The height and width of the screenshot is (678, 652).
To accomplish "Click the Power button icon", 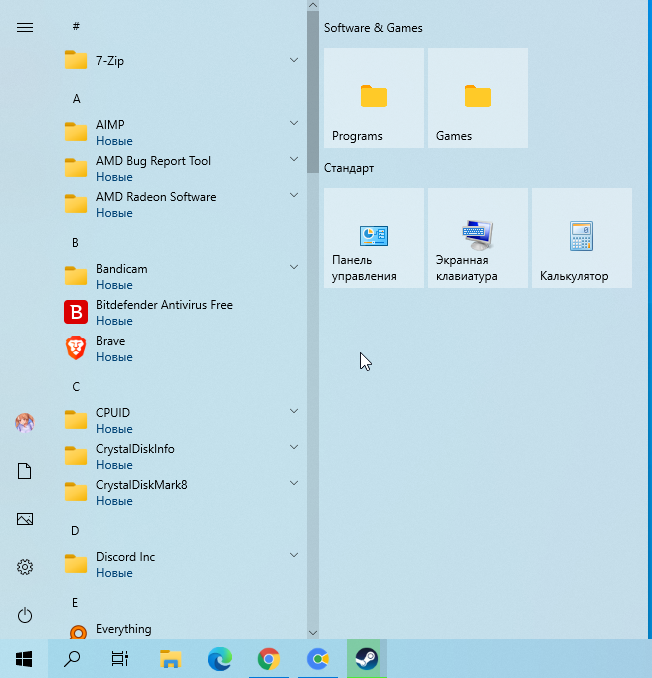I will [x=25, y=615].
